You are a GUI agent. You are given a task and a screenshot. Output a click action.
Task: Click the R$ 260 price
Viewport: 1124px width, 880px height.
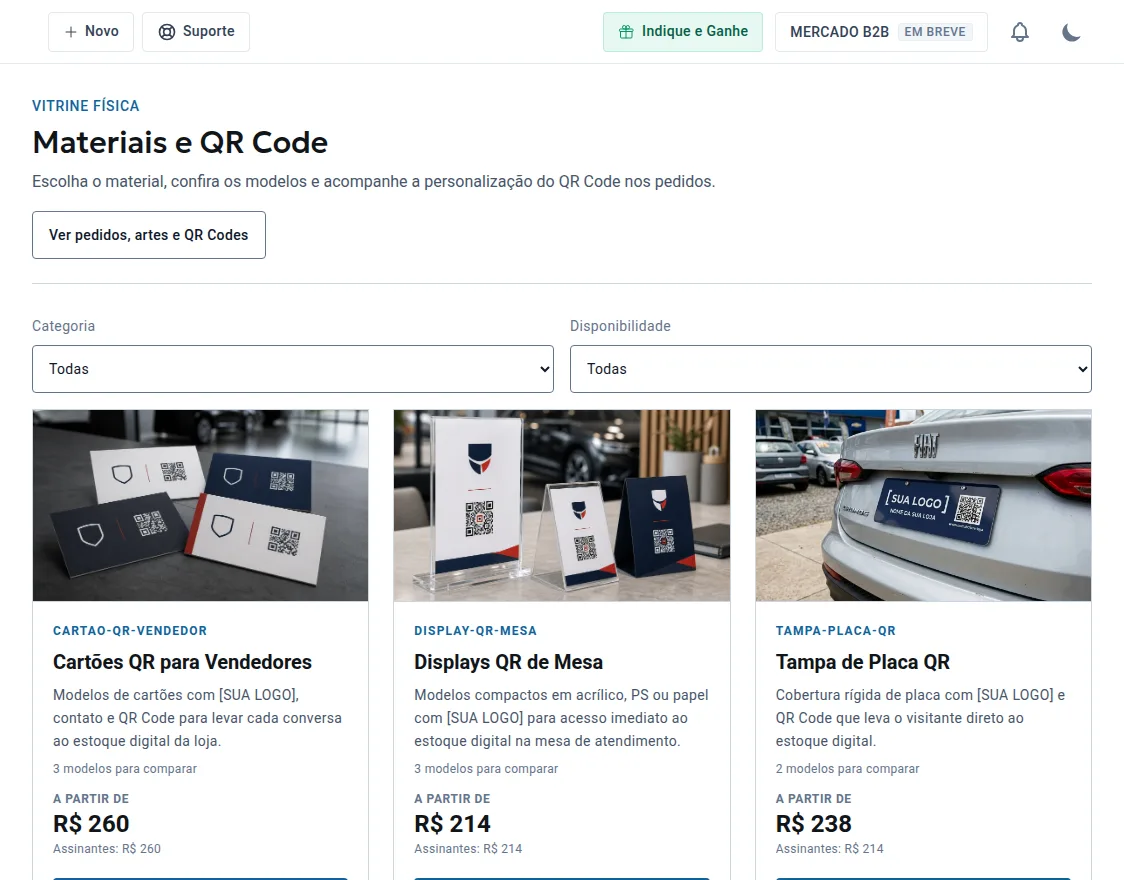coord(91,824)
